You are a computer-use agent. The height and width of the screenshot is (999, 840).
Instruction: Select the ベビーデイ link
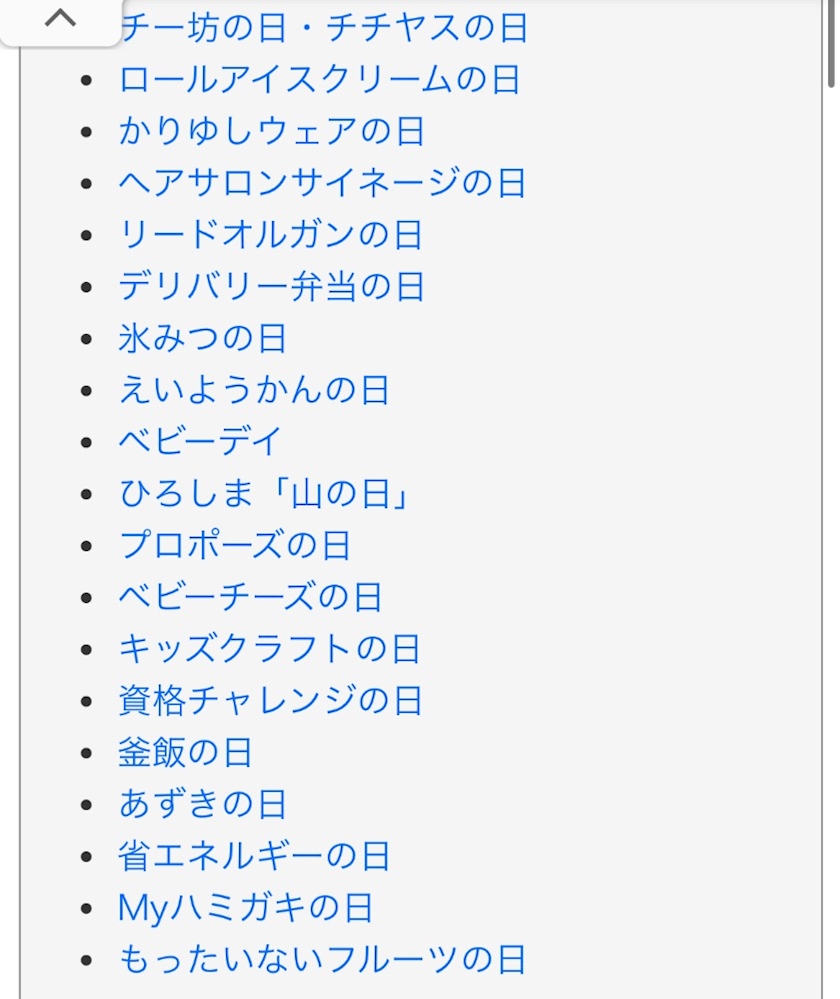[201, 441]
